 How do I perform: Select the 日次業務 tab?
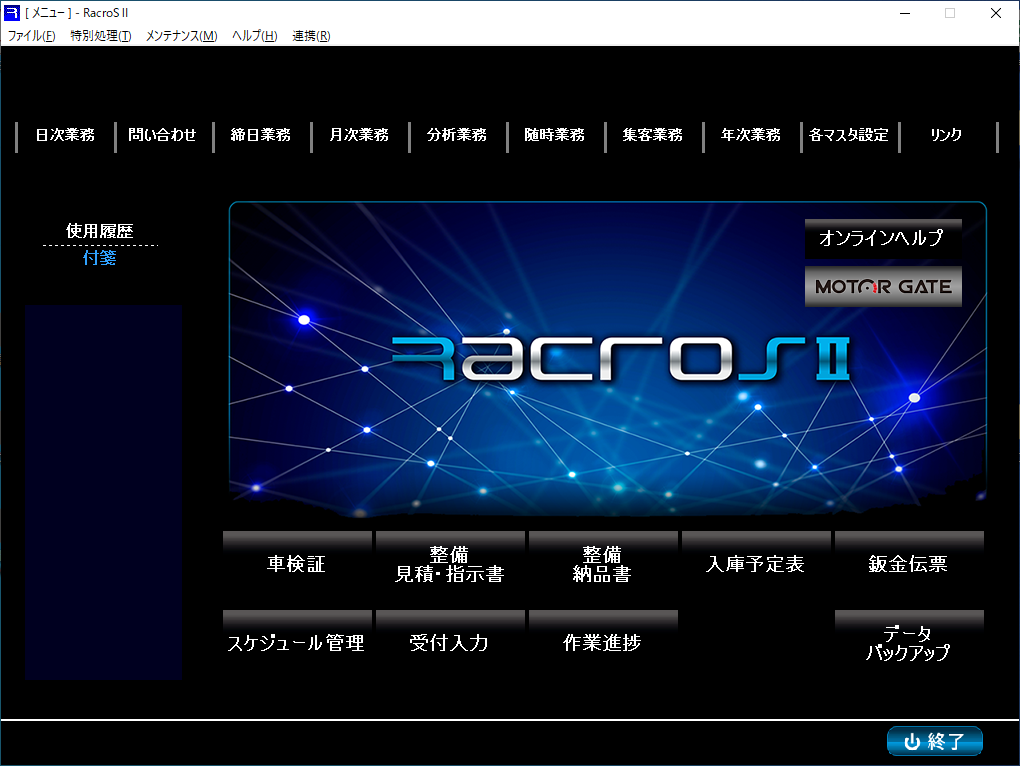click(65, 135)
